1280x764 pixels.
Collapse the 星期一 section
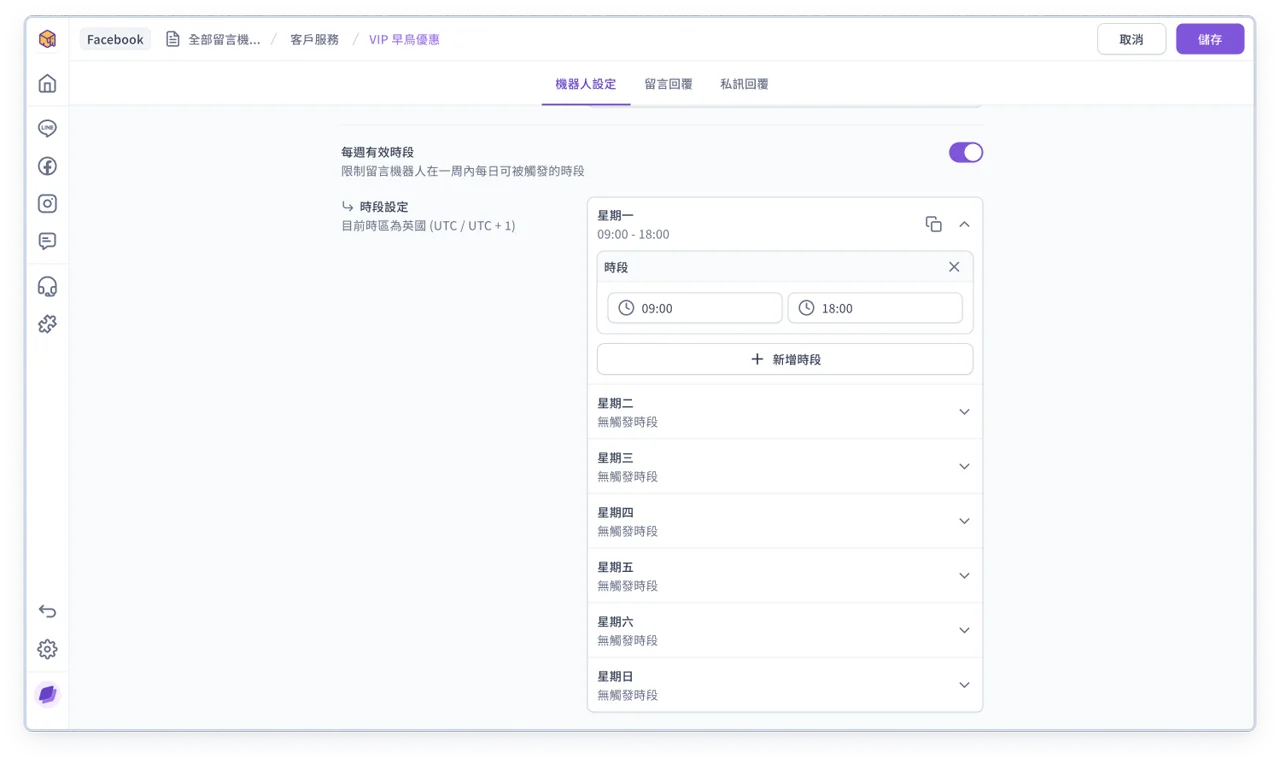pos(964,224)
